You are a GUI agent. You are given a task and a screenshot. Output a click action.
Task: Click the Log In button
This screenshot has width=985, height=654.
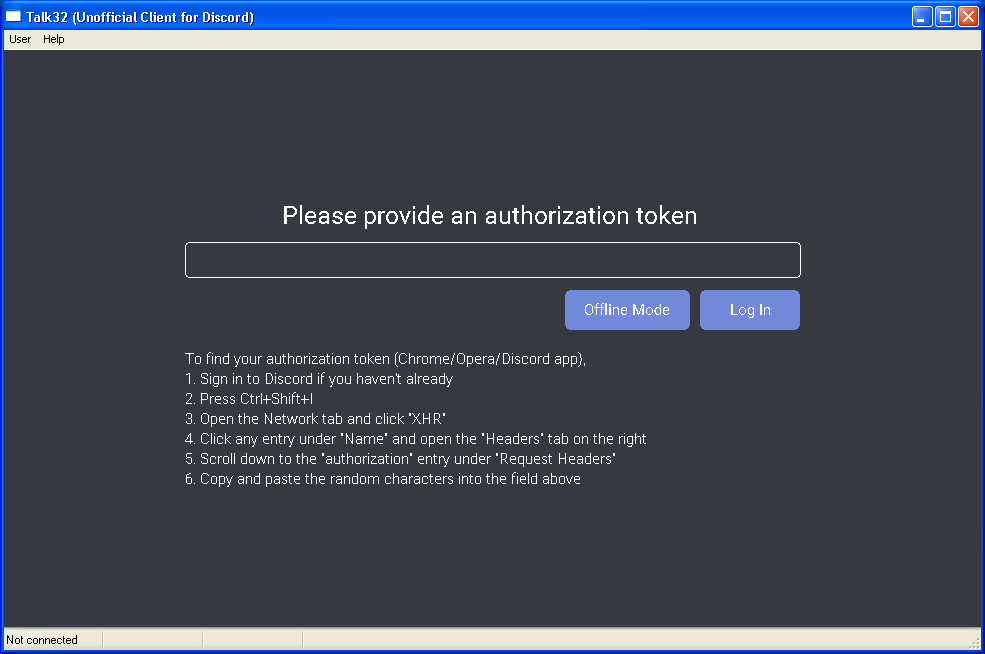tap(749, 310)
